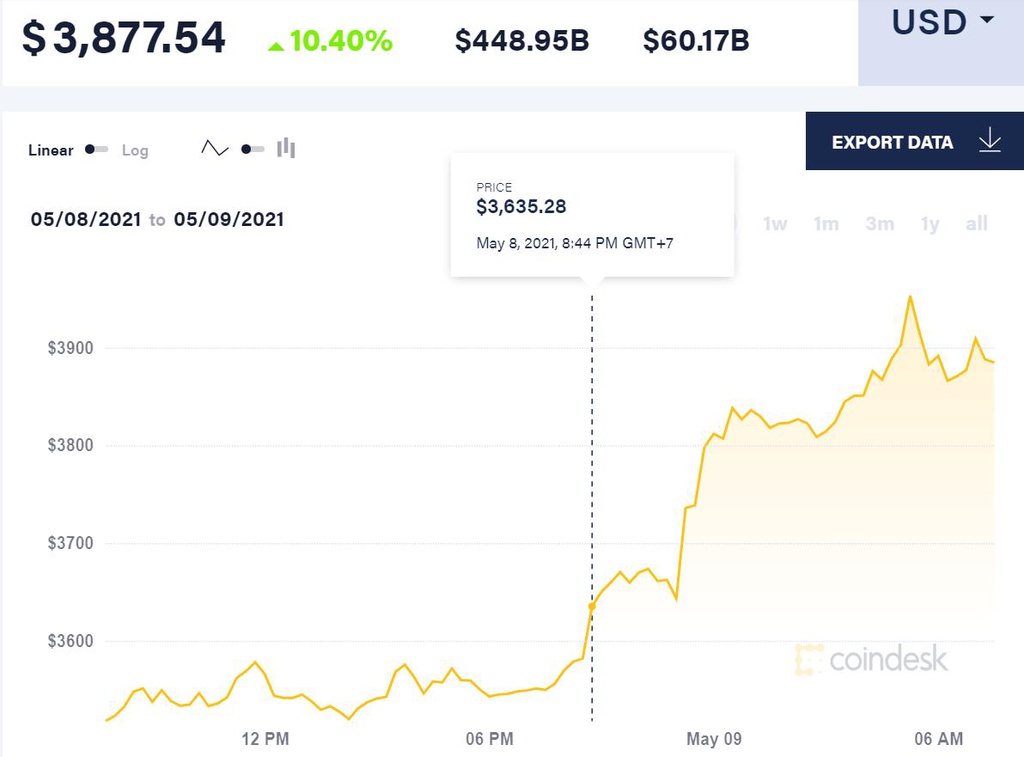Show the all-time range
This screenshot has height=757, width=1024.
pyautogui.click(x=976, y=224)
